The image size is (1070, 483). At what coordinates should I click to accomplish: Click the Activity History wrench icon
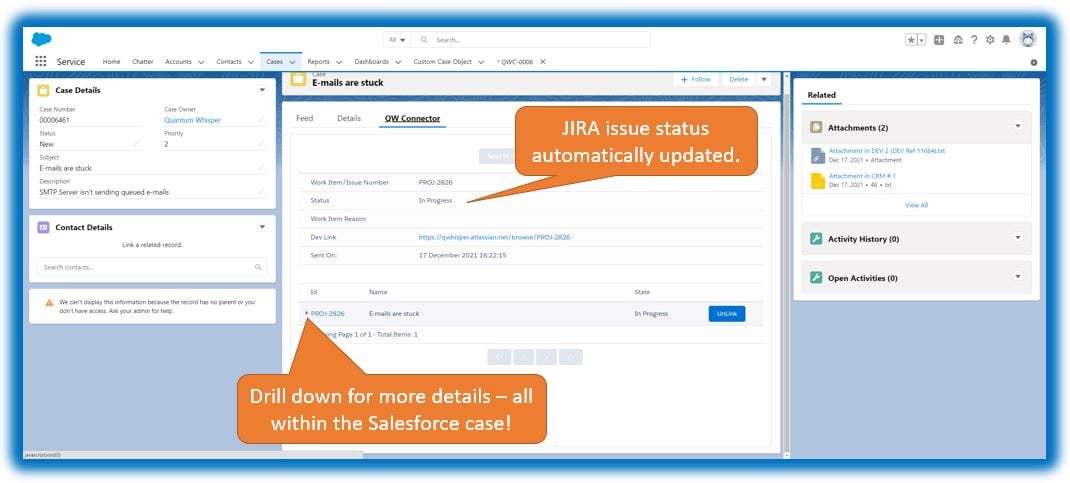click(x=816, y=239)
